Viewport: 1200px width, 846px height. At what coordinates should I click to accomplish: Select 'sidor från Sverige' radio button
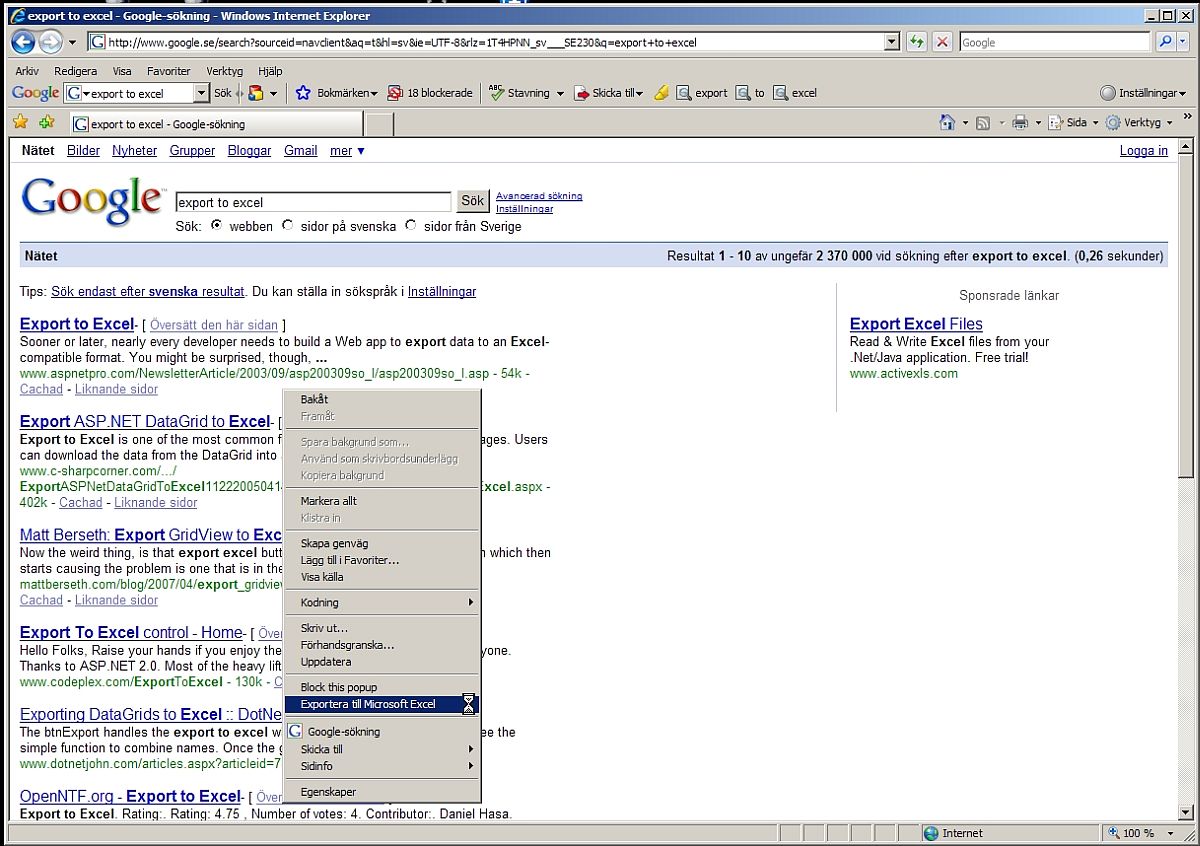click(x=410, y=226)
